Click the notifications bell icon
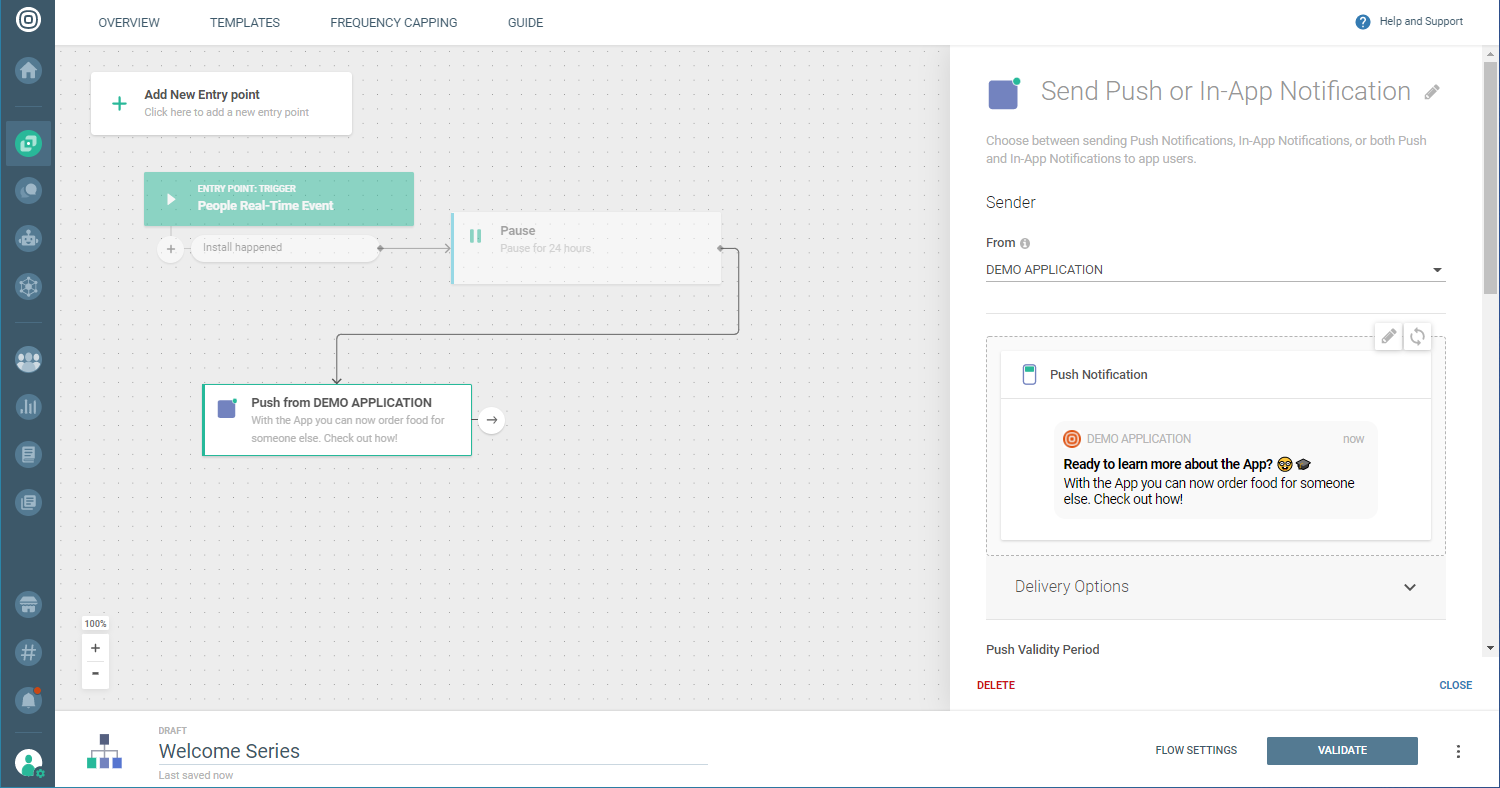 tap(28, 700)
